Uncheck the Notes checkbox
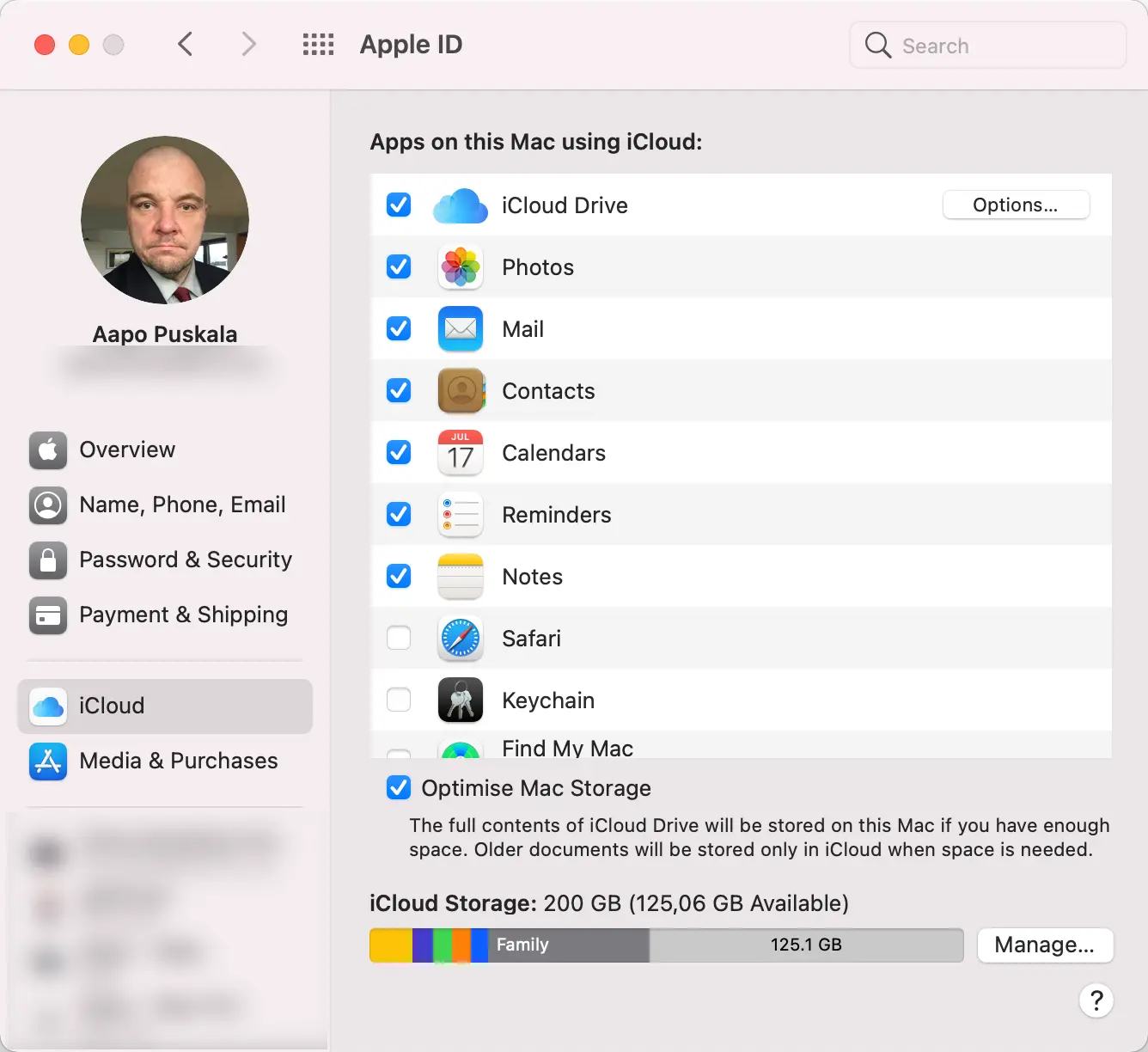 click(x=399, y=577)
